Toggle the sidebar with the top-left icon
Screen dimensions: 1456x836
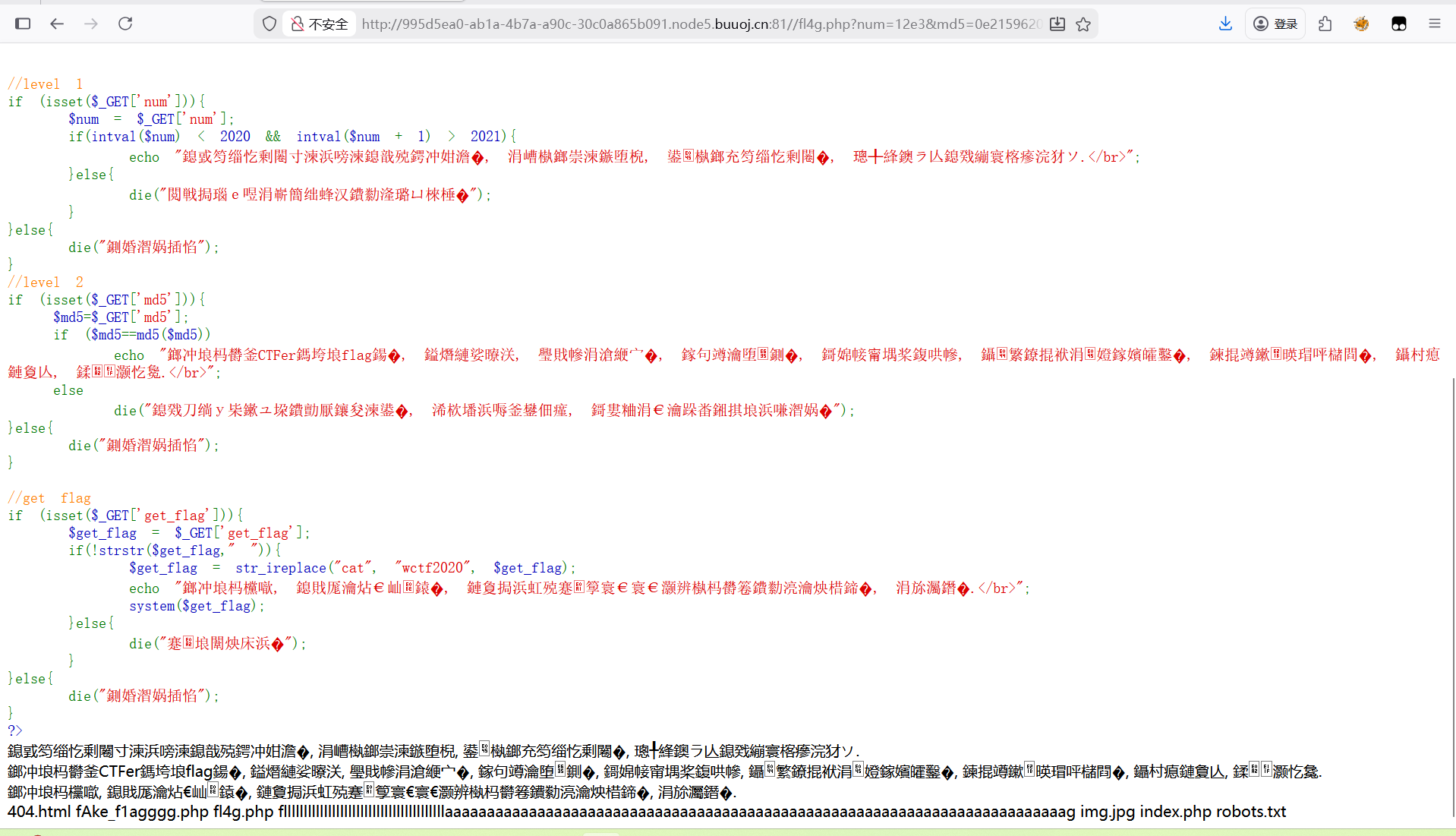pyautogui.click(x=23, y=24)
